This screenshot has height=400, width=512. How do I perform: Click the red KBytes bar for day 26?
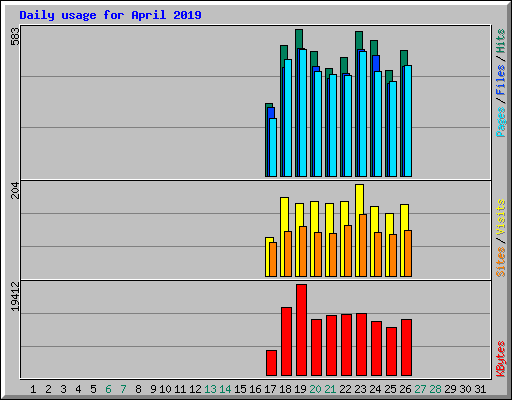[406, 348]
